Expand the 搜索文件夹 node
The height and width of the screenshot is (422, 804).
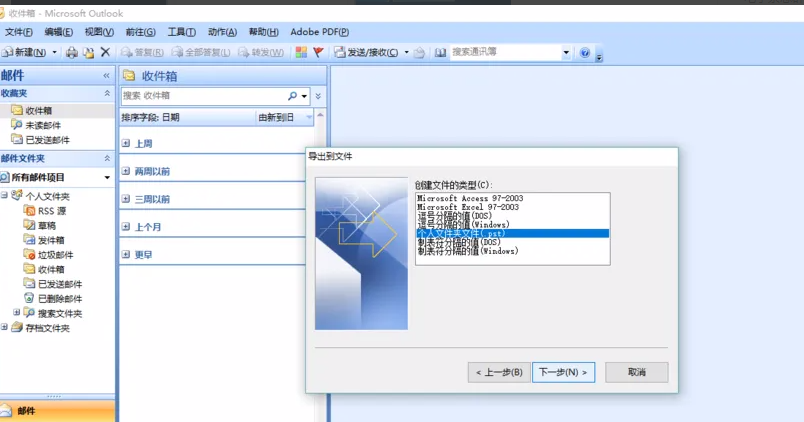16,312
